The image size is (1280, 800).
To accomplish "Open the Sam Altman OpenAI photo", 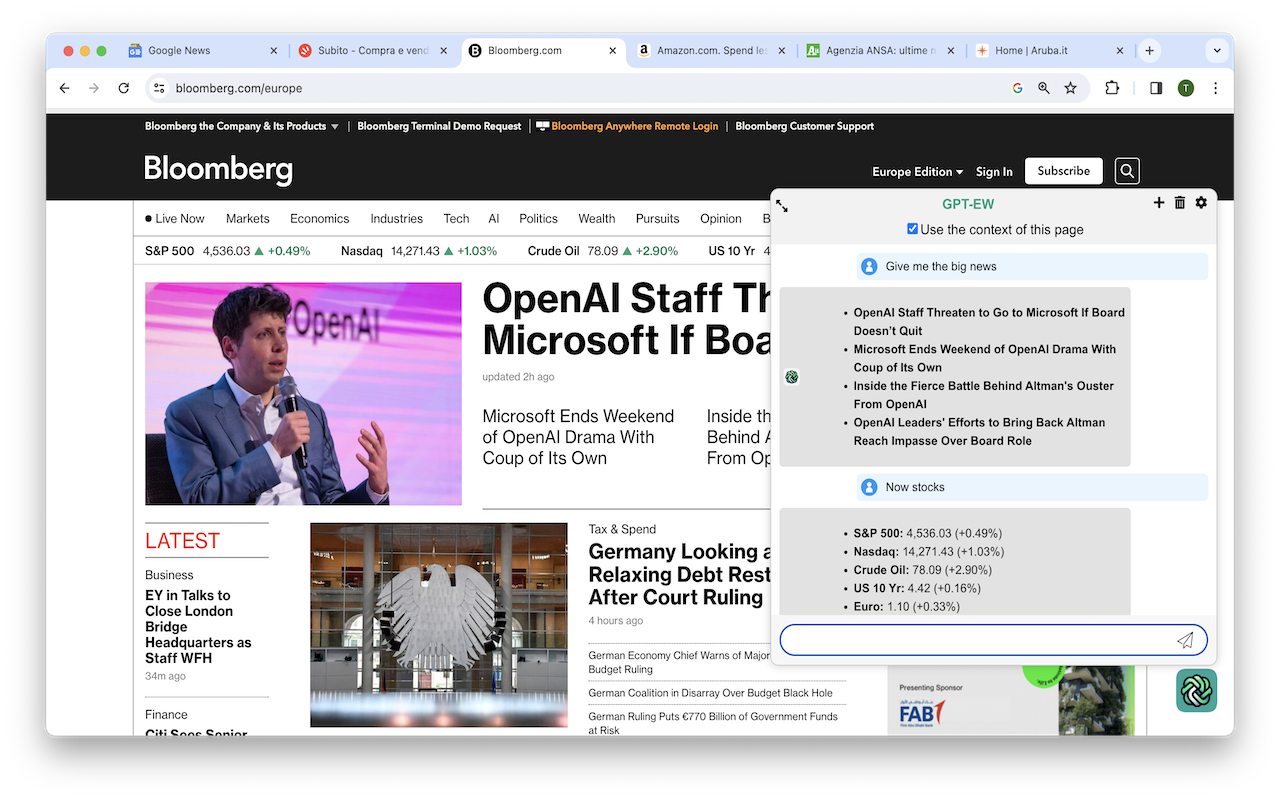I will pos(303,394).
